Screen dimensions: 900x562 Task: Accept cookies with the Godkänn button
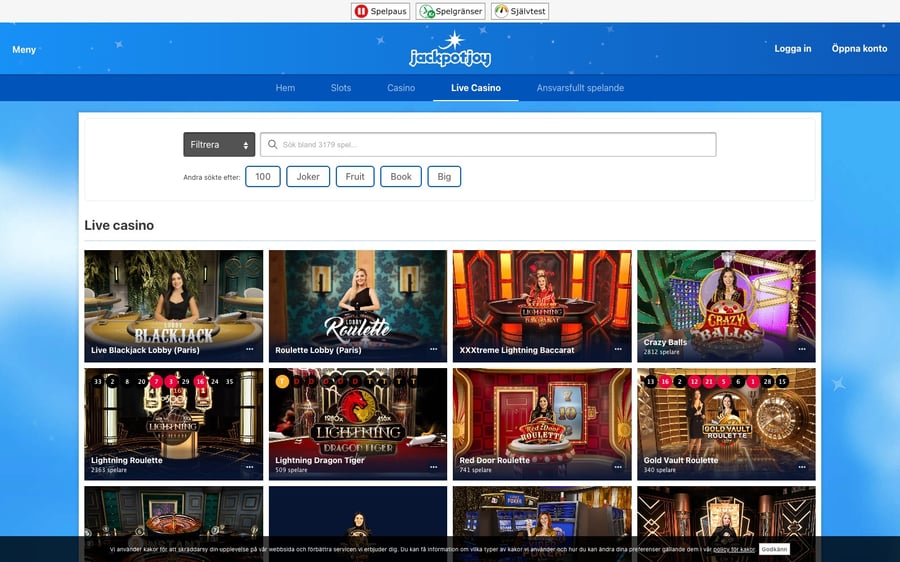[774, 549]
